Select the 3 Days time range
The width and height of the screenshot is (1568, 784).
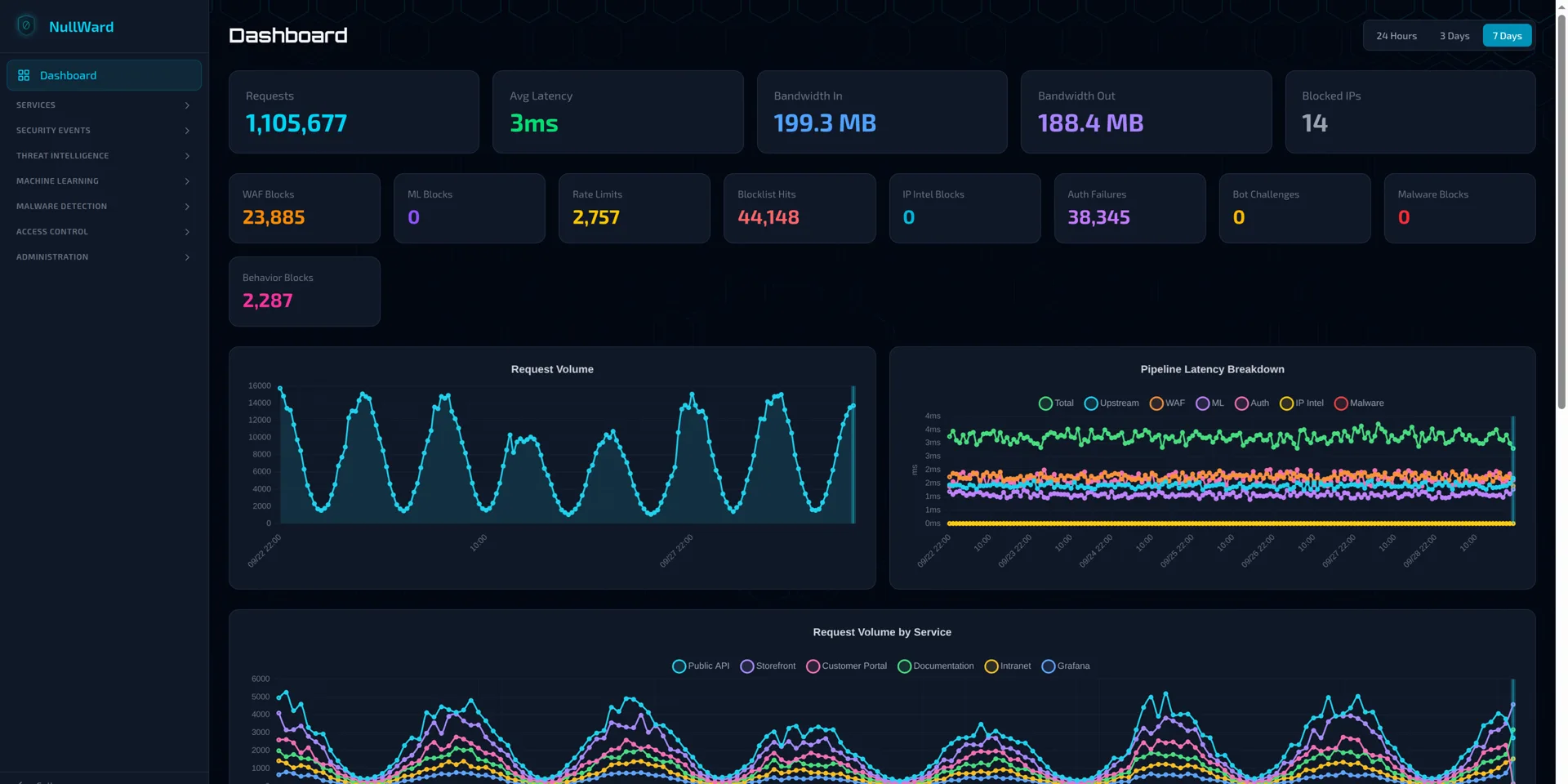(1454, 36)
